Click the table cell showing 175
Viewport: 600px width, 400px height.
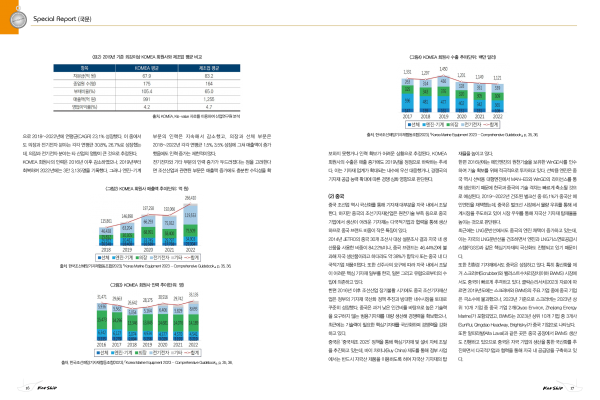147,83
